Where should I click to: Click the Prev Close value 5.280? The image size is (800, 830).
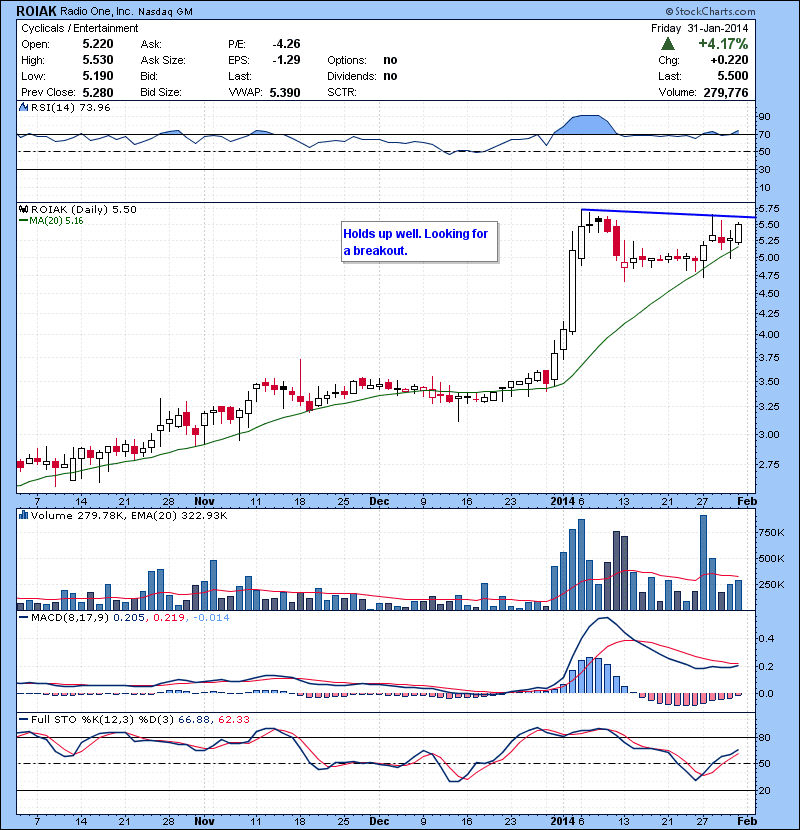point(98,93)
